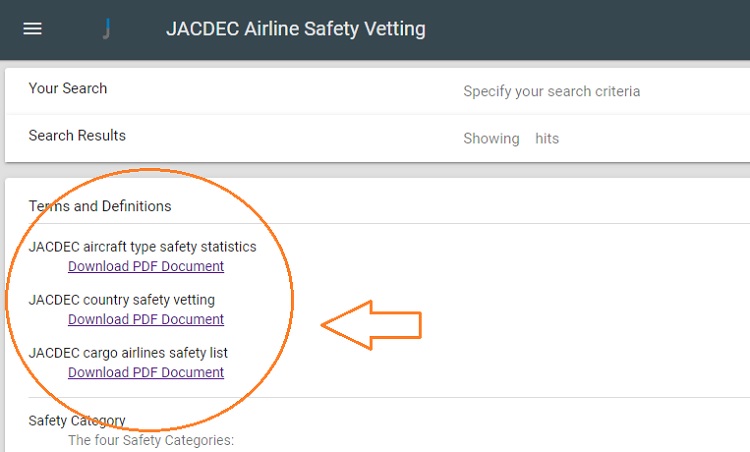The width and height of the screenshot is (750, 452).
Task: Download country safety vetting PDF
Action: pyautogui.click(x=146, y=319)
